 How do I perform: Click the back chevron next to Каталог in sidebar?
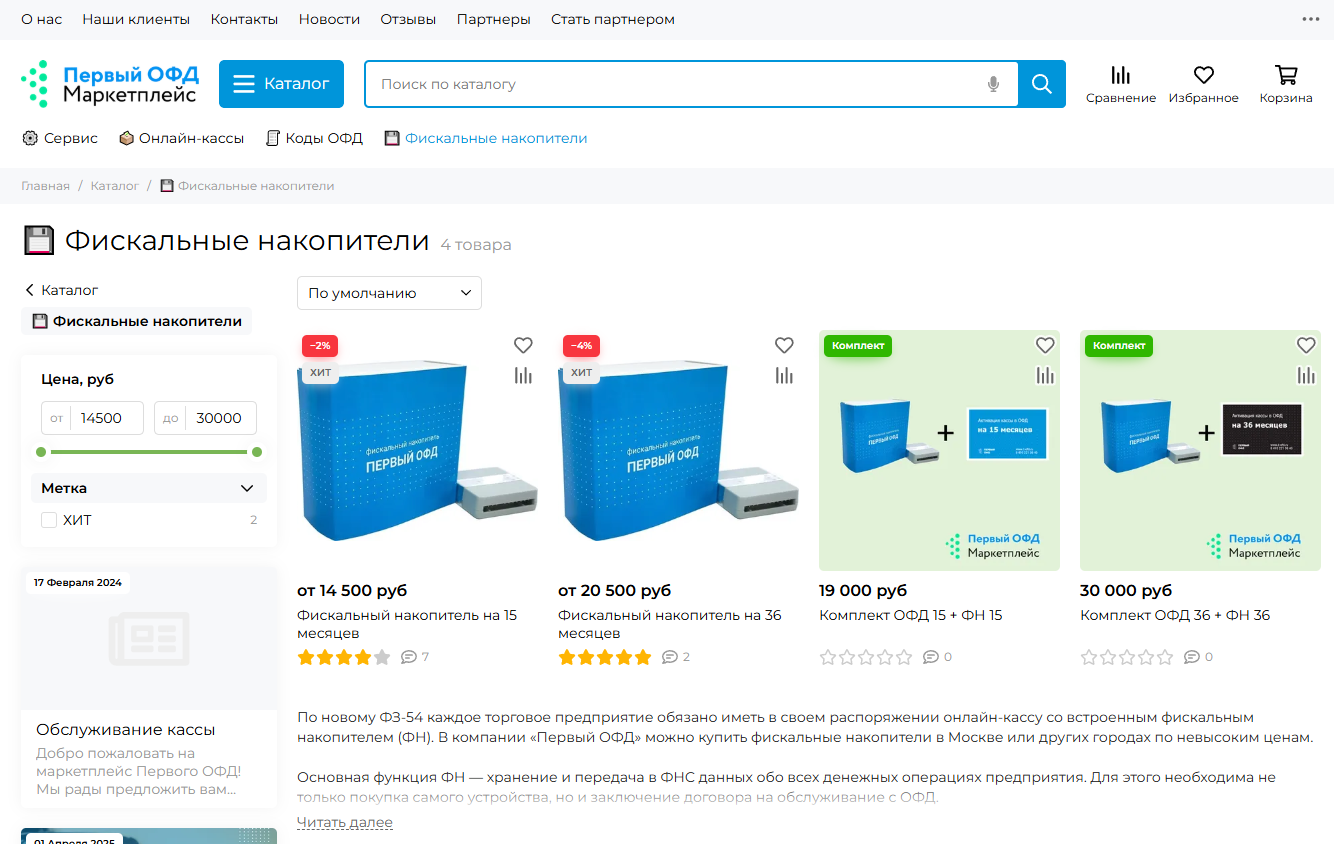tap(29, 290)
